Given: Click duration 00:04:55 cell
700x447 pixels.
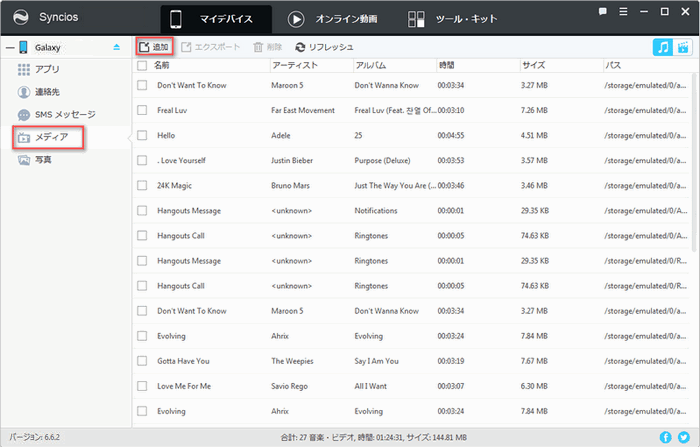Looking at the screenshot, I should point(450,135).
